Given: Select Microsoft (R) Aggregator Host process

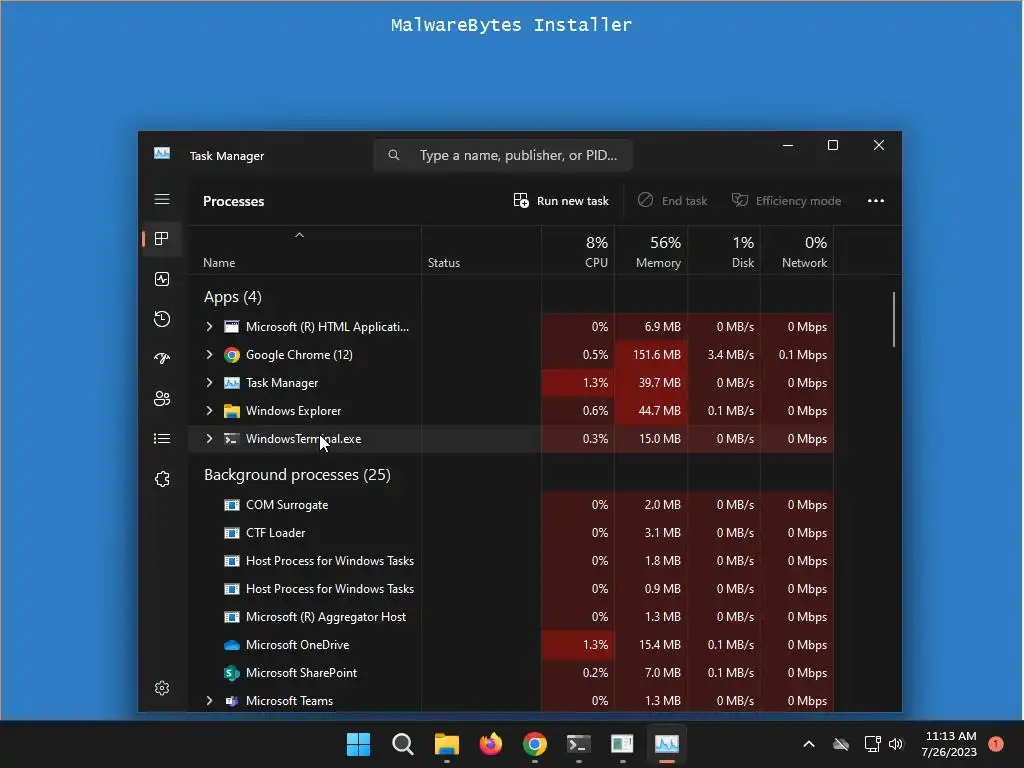Looking at the screenshot, I should 326,617.
